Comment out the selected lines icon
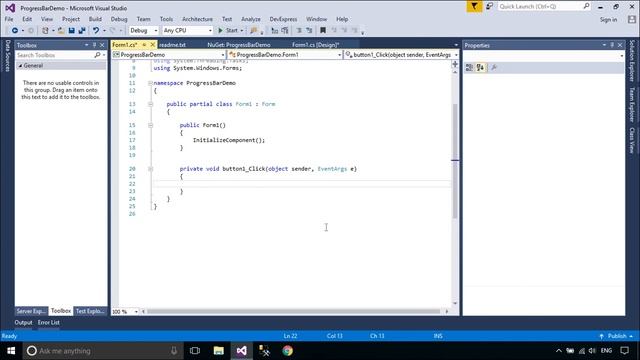Screen dimensions: 640x360 pos(299,31)
